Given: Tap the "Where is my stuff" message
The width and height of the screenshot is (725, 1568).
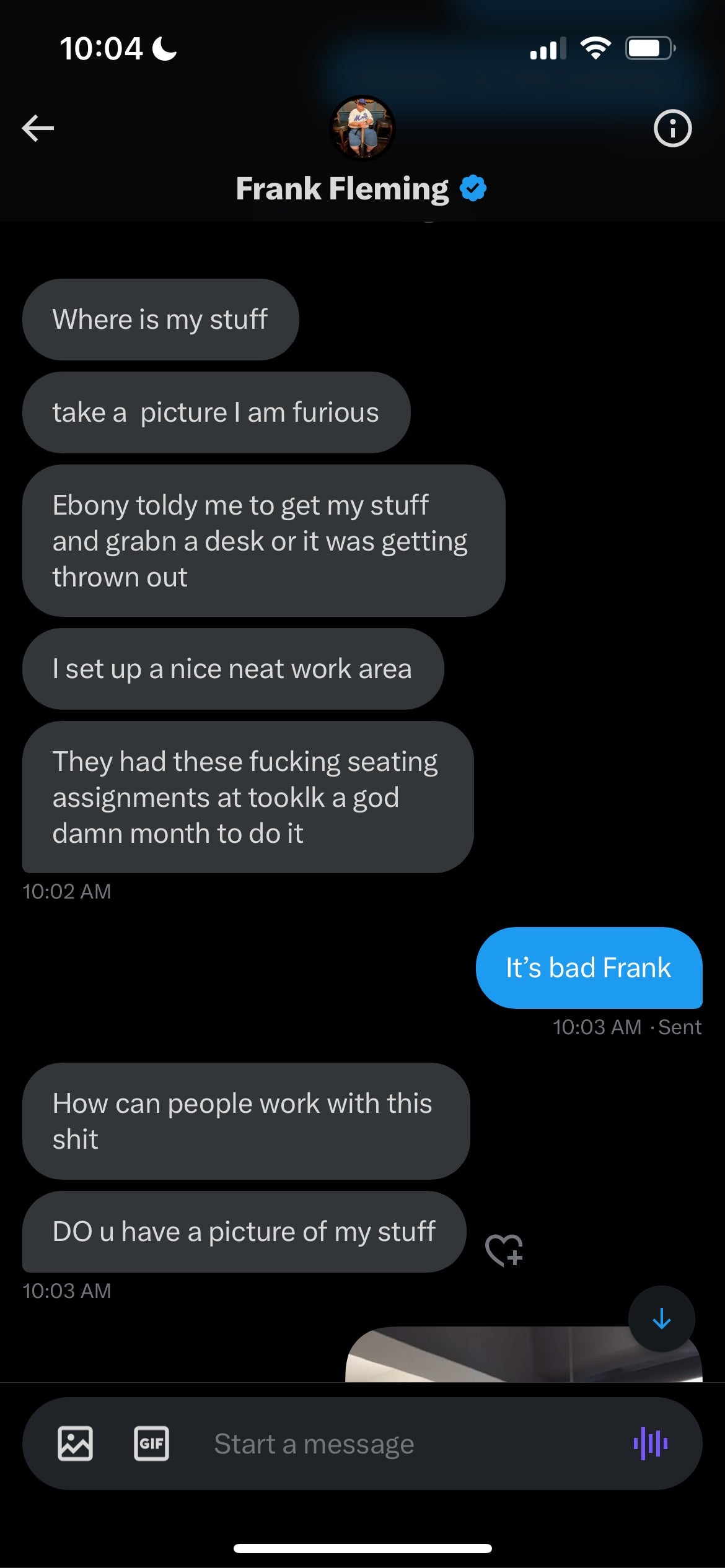Looking at the screenshot, I should point(160,320).
